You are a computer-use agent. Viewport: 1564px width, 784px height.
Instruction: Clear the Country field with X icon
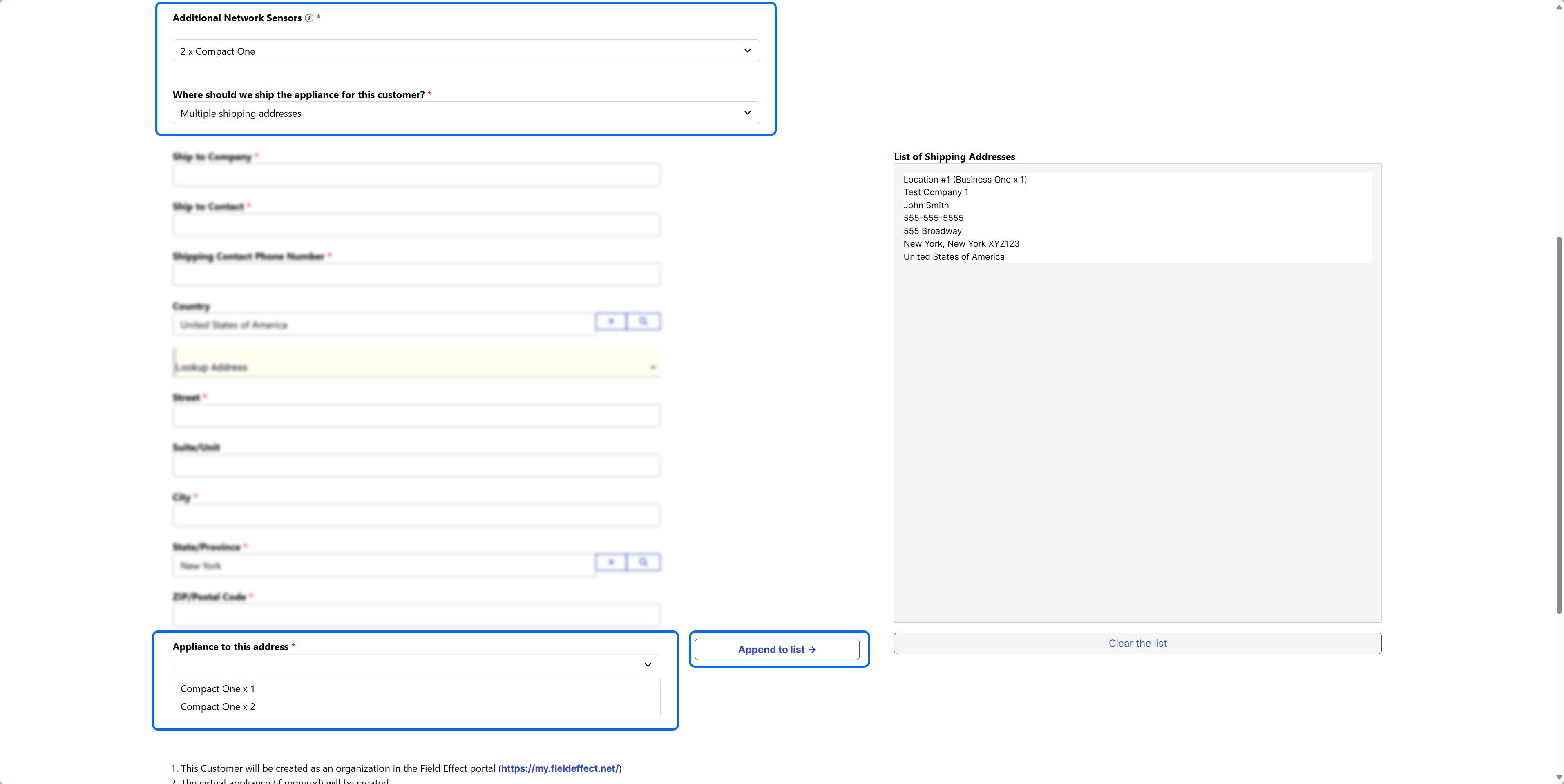coord(611,321)
